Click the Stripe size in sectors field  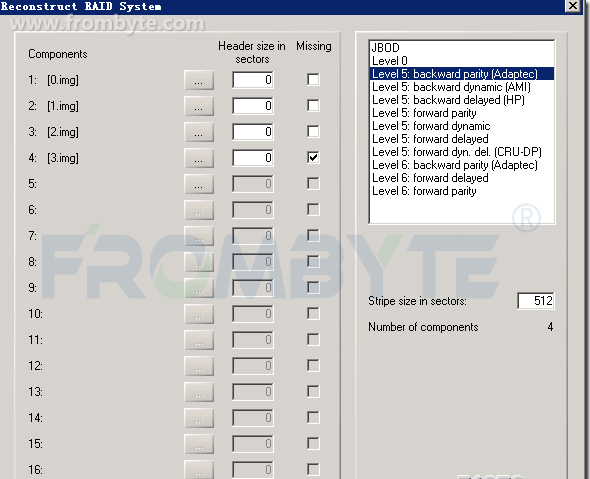pyautogui.click(x=536, y=301)
